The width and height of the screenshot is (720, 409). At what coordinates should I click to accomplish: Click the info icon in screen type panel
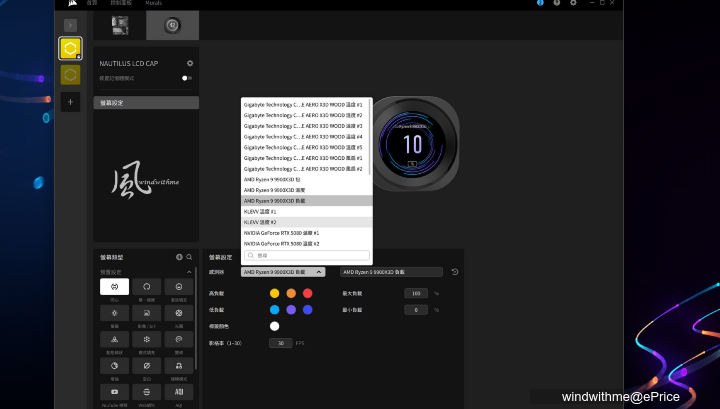(179, 257)
